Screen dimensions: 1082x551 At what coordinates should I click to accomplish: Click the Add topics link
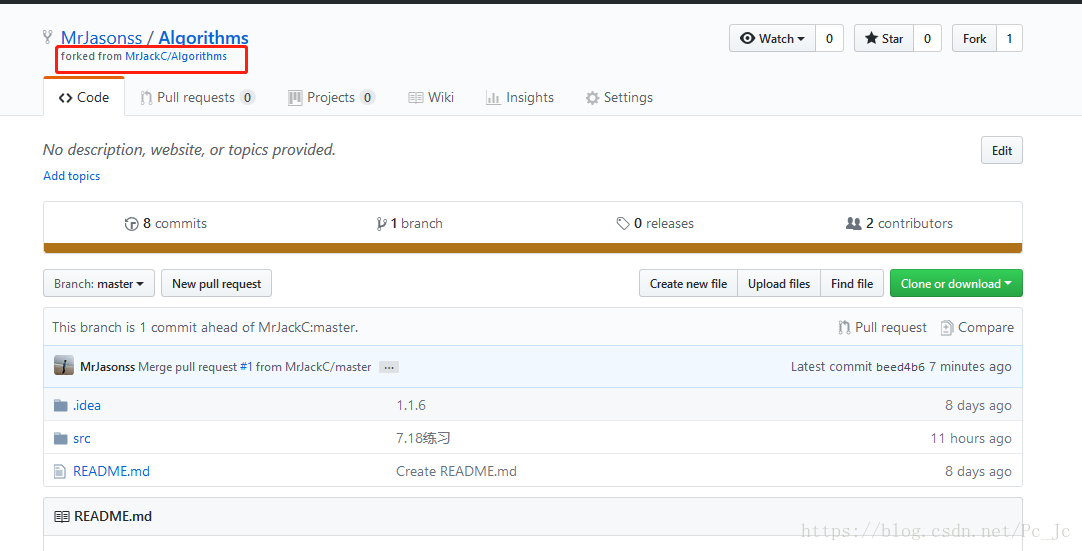72,176
